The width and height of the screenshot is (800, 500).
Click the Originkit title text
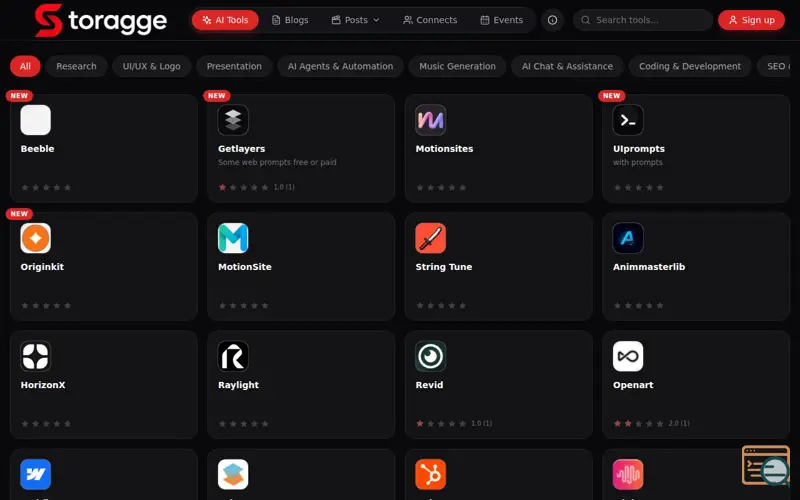tap(42, 267)
